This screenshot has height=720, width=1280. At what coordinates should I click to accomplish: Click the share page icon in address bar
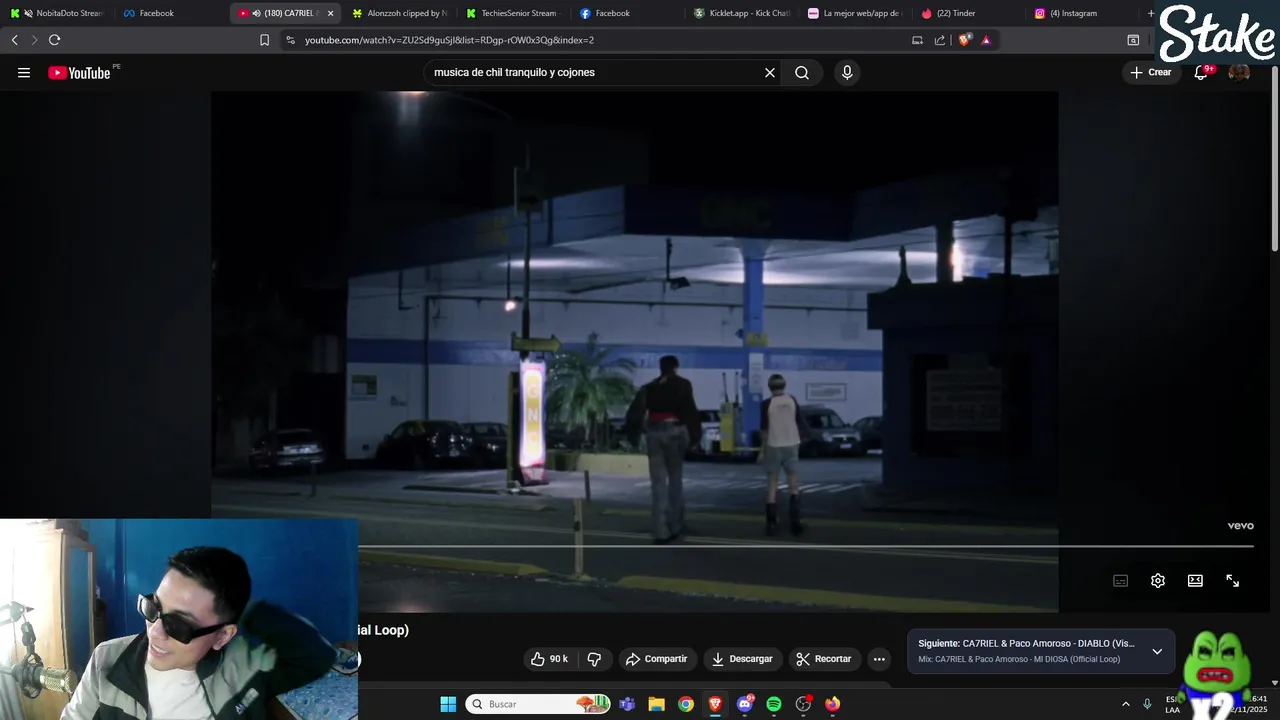[940, 40]
